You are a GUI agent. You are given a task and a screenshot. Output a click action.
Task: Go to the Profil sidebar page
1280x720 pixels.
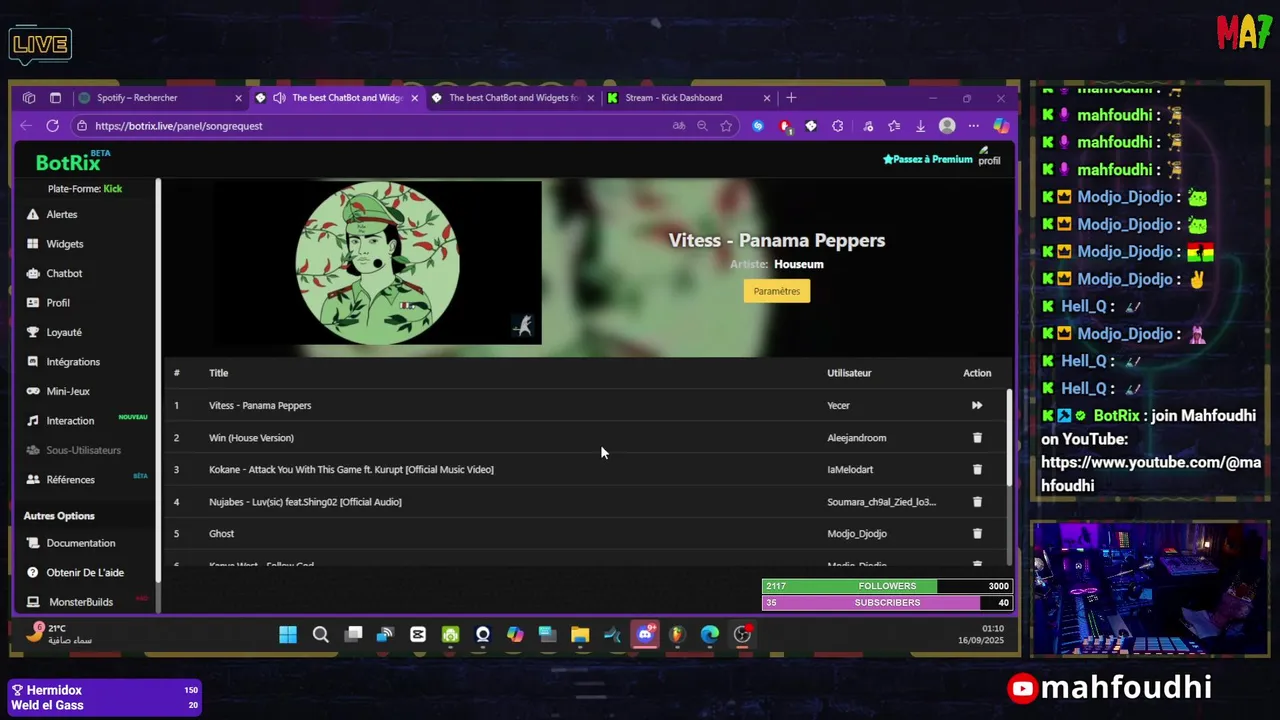point(58,303)
